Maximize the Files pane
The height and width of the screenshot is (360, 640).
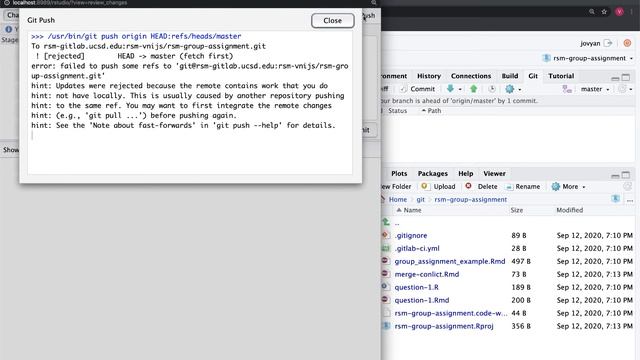point(626,175)
